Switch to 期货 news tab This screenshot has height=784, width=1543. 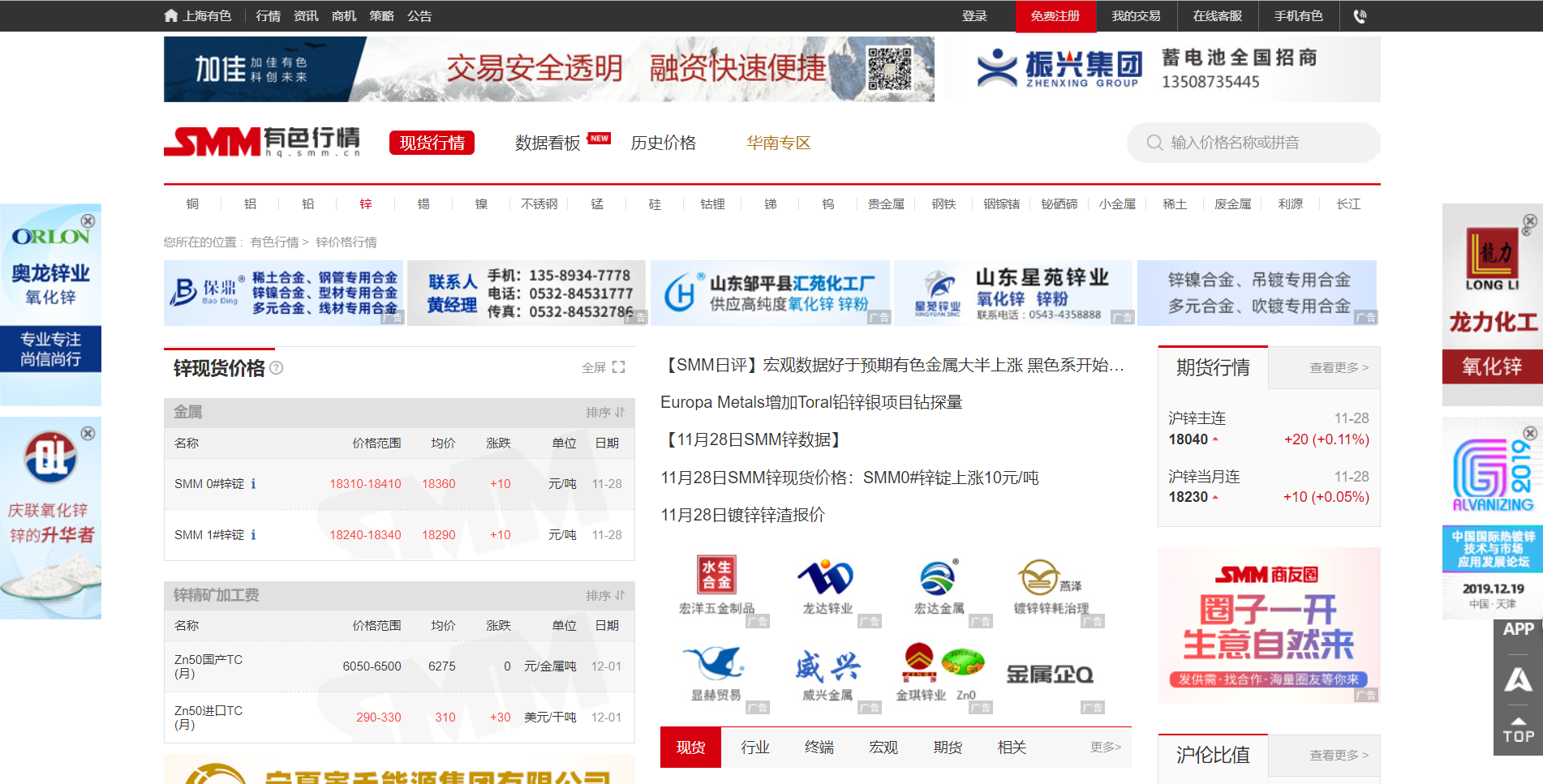(x=948, y=747)
